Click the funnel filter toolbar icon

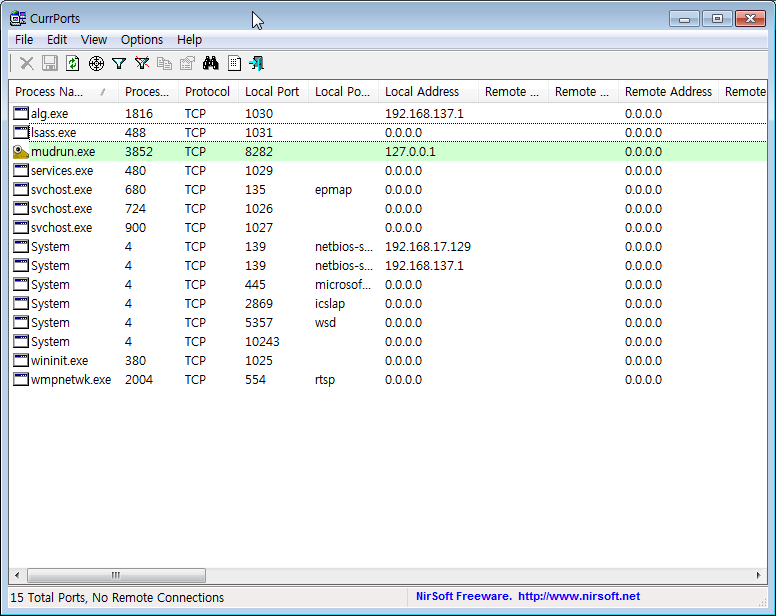click(x=119, y=63)
